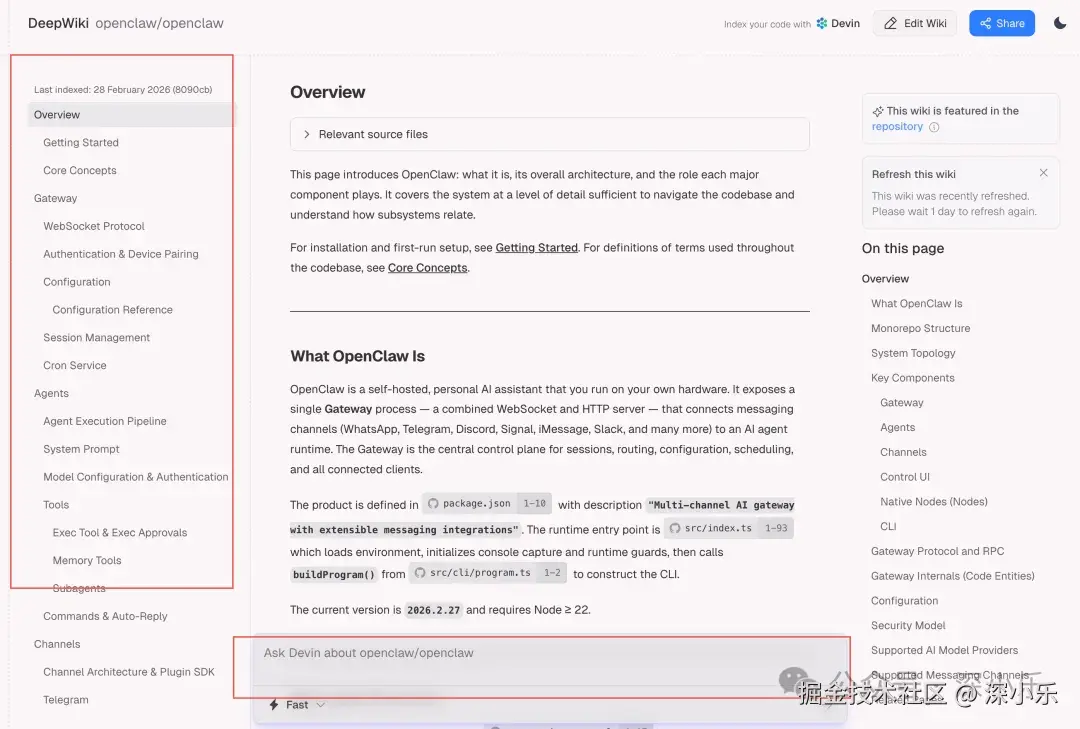Open the Fast mode dropdown

297,705
